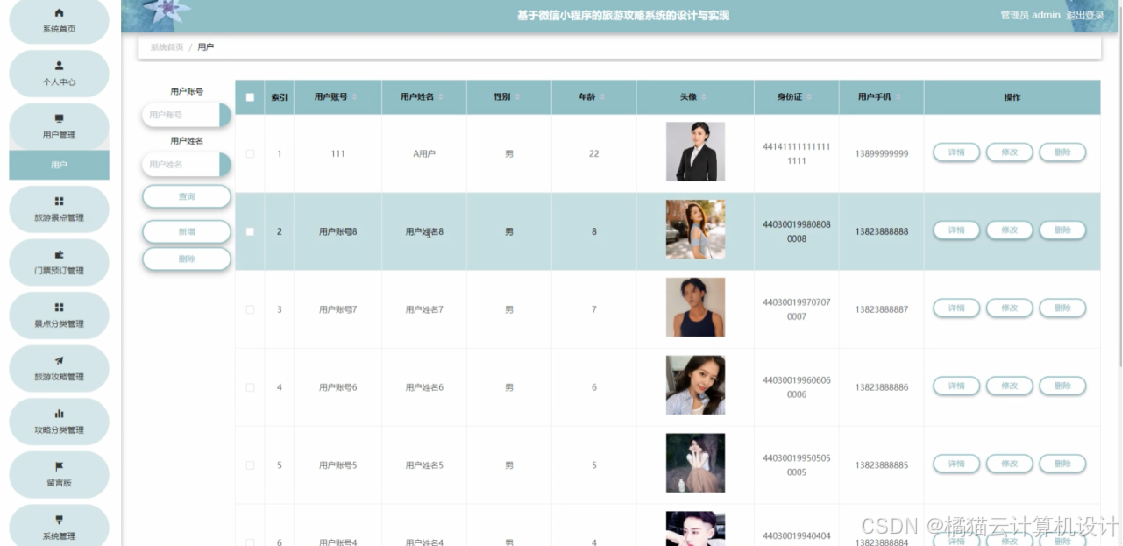This screenshot has height=546, width=1123.
Task: Open 详情 for user 111
Action: click(956, 152)
